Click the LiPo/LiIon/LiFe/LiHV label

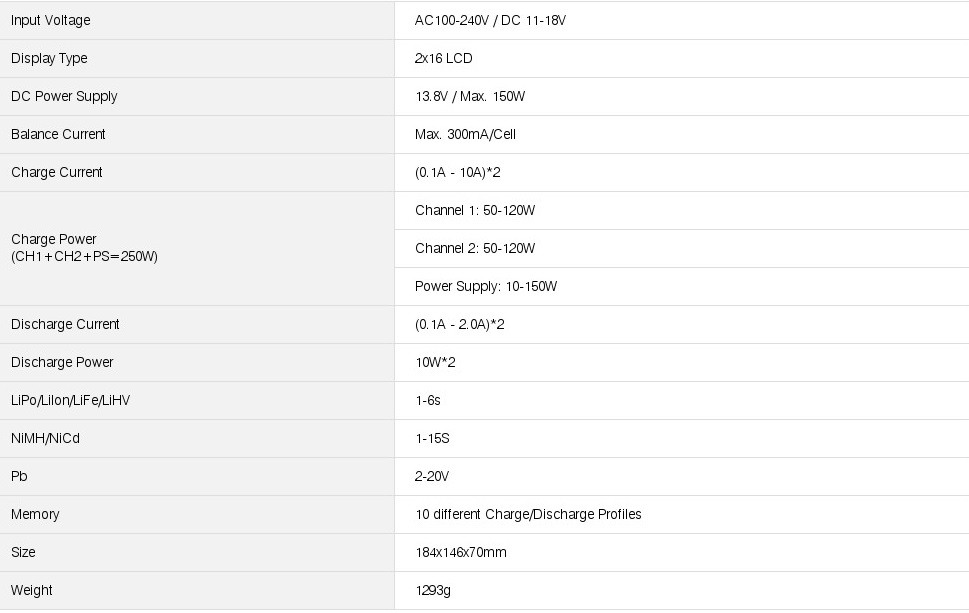click(70, 400)
